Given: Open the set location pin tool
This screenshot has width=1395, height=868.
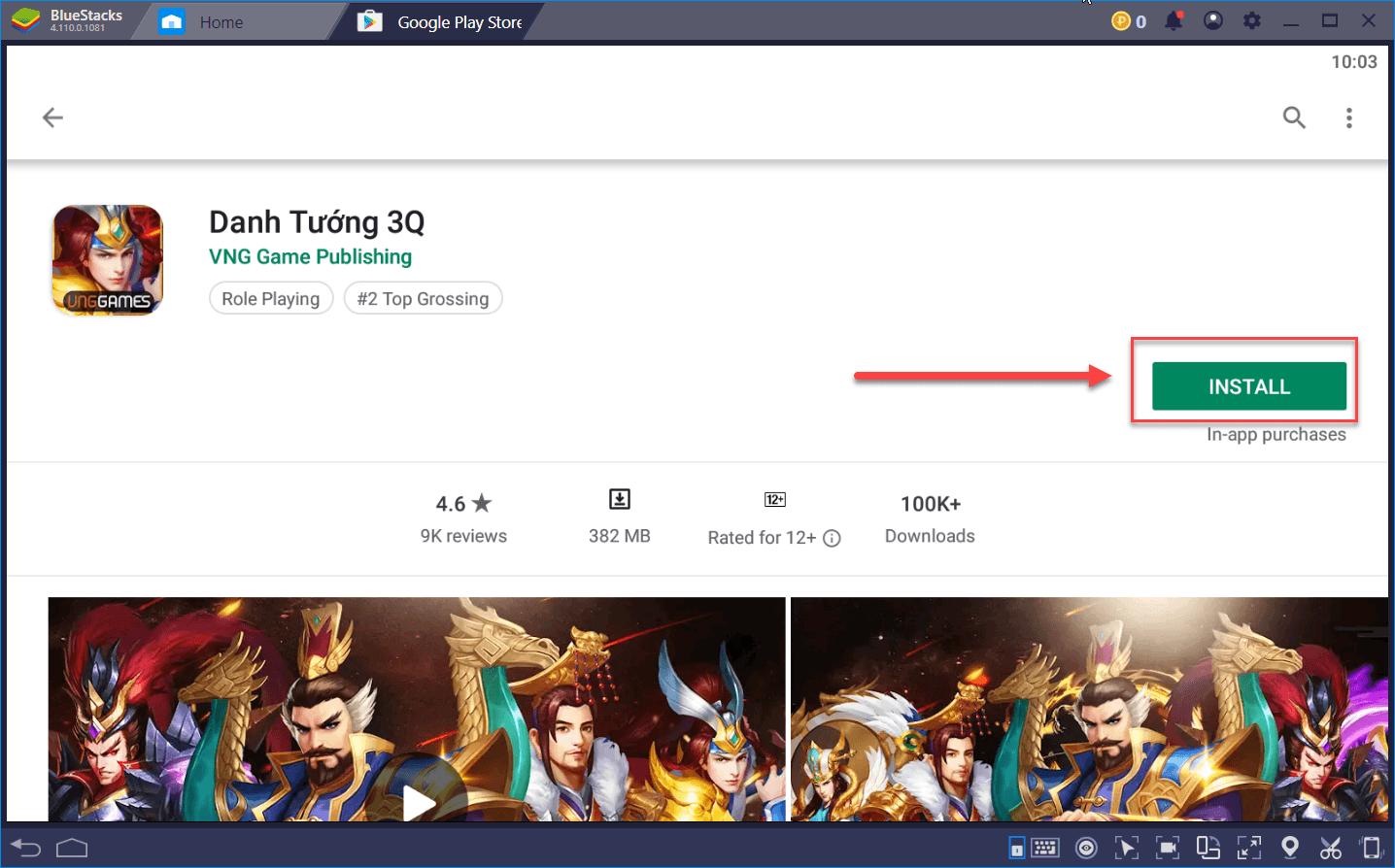Looking at the screenshot, I should click(x=1290, y=848).
